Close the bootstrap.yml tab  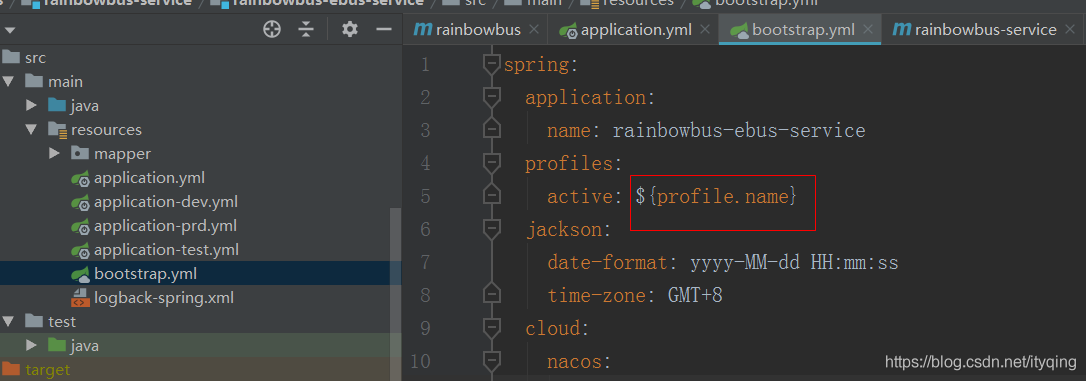tap(869, 30)
